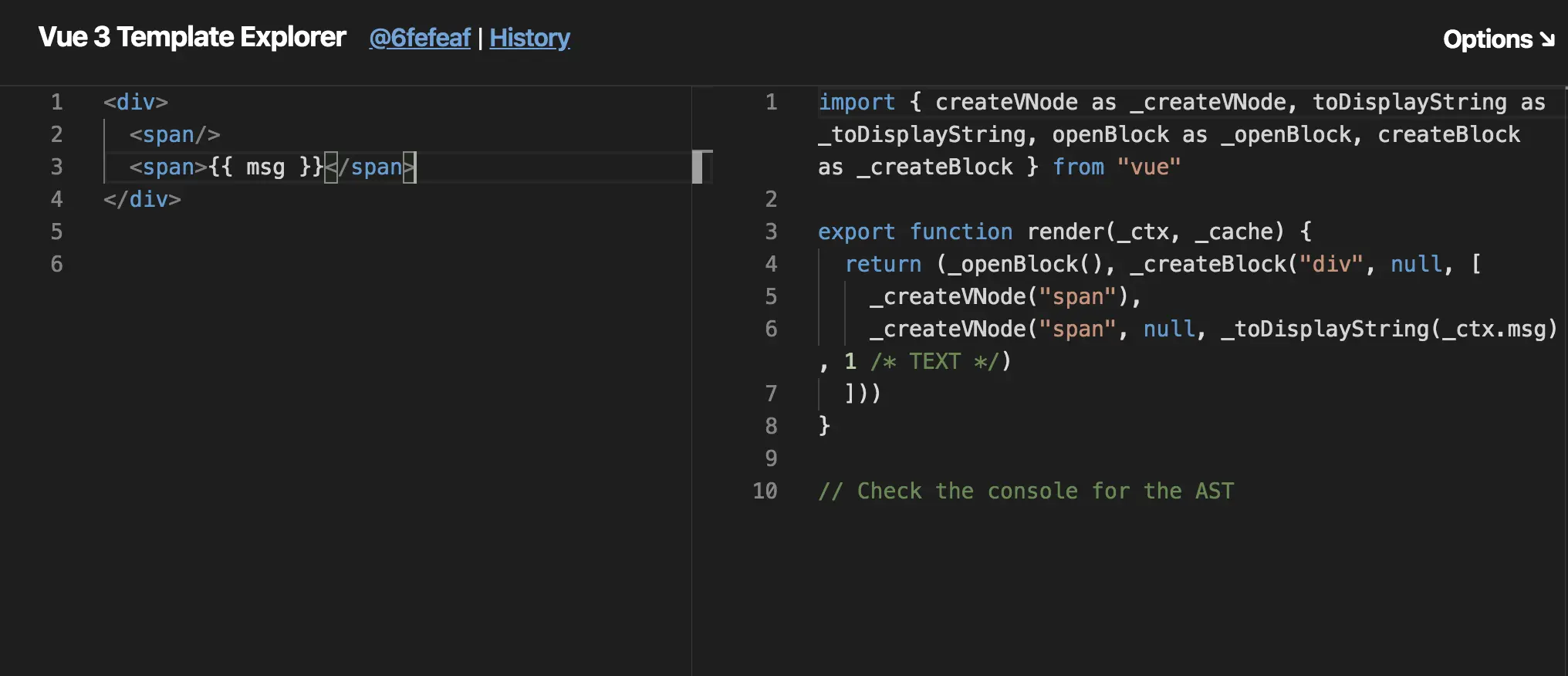The image size is (1568, 676).
Task: Click the 'Check the console for the AST' comment
Action: (x=1026, y=491)
